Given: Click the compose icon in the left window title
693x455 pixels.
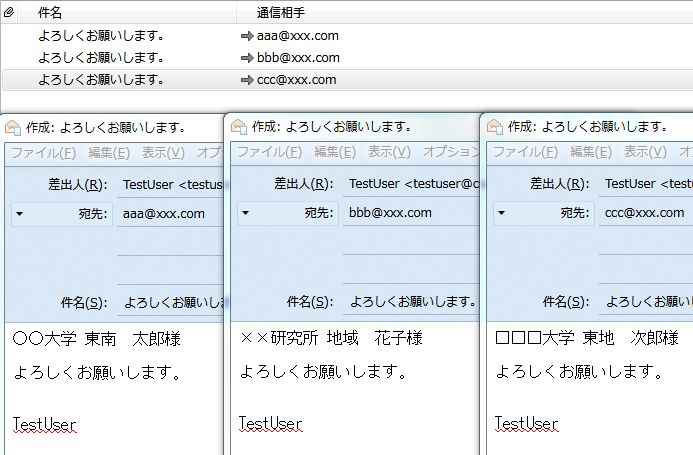Looking at the screenshot, I should click(13, 128).
